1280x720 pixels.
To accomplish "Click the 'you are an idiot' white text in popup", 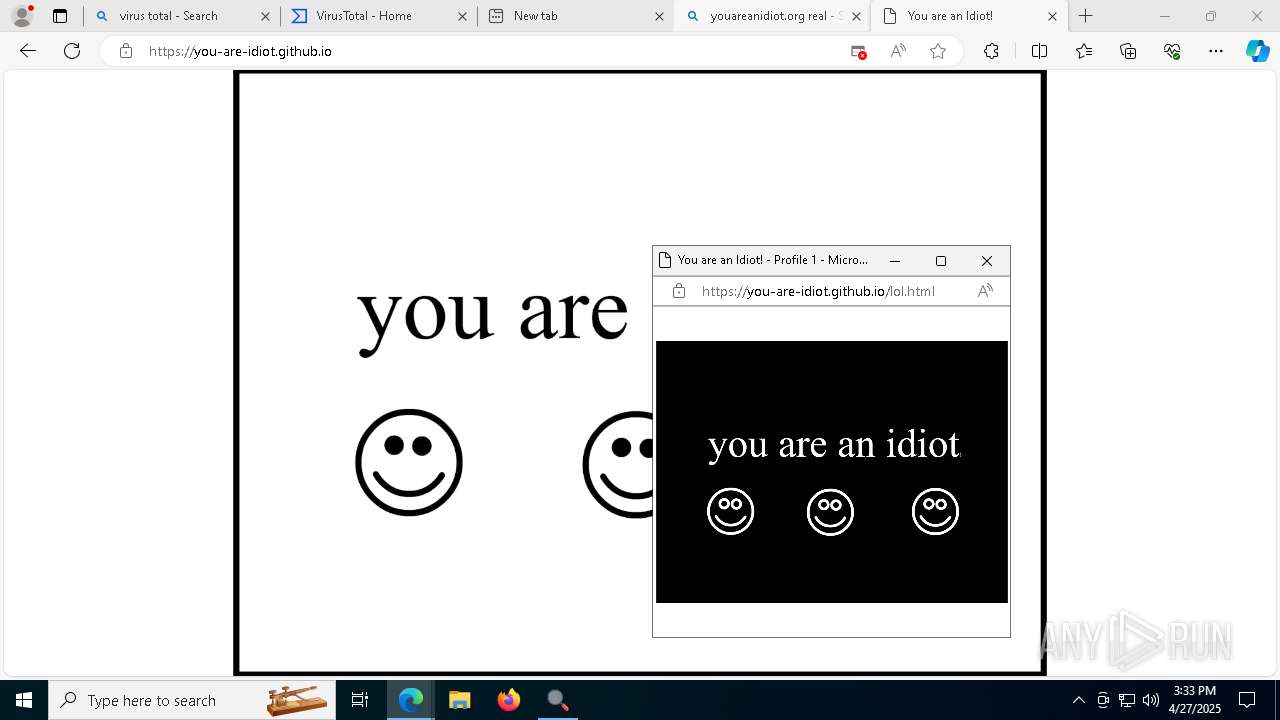I will (x=834, y=444).
